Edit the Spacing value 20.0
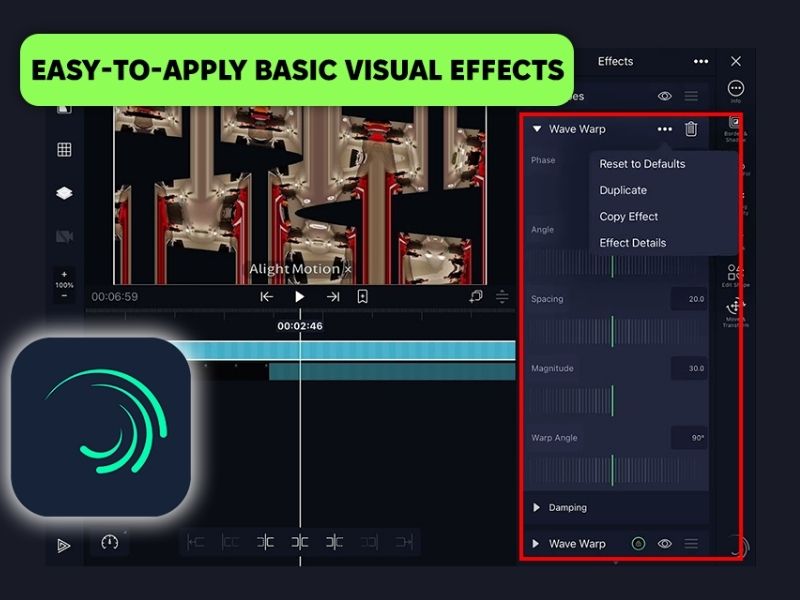The width and height of the screenshot is (800, 600). click(x=689, y=299)
